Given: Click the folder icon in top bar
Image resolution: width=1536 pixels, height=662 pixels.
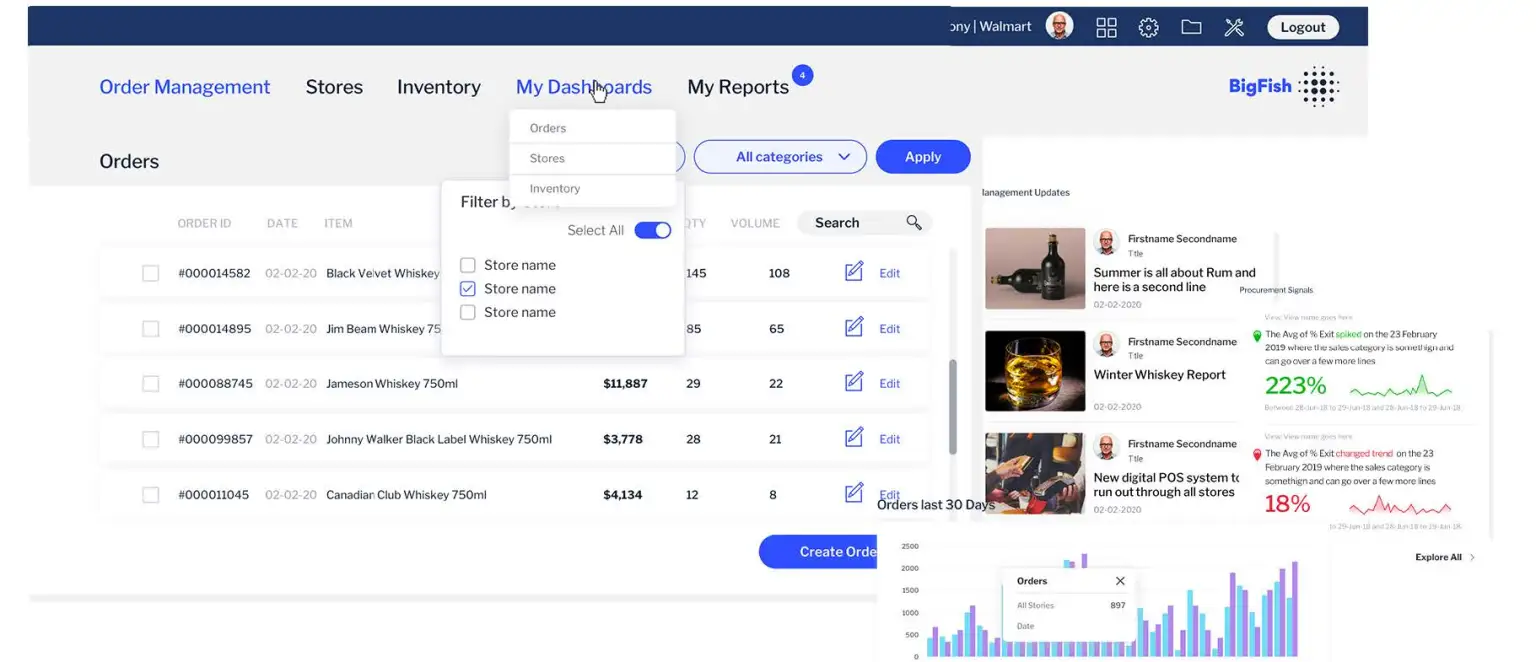Looking at the screenshot, I should (x=1191, y=28).
